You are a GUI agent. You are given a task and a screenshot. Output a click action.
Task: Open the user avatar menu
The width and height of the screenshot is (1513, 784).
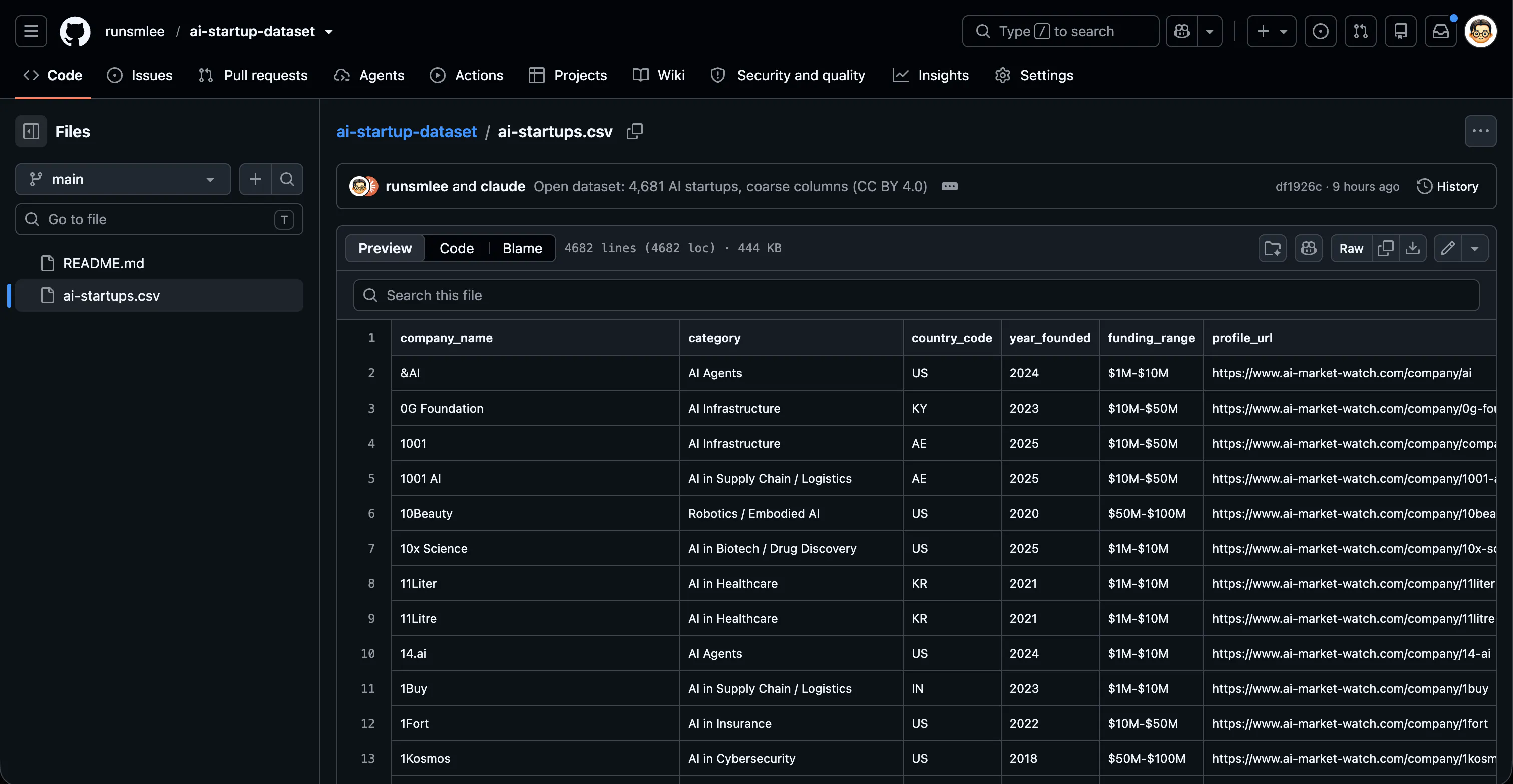(x=1480, y=31)
